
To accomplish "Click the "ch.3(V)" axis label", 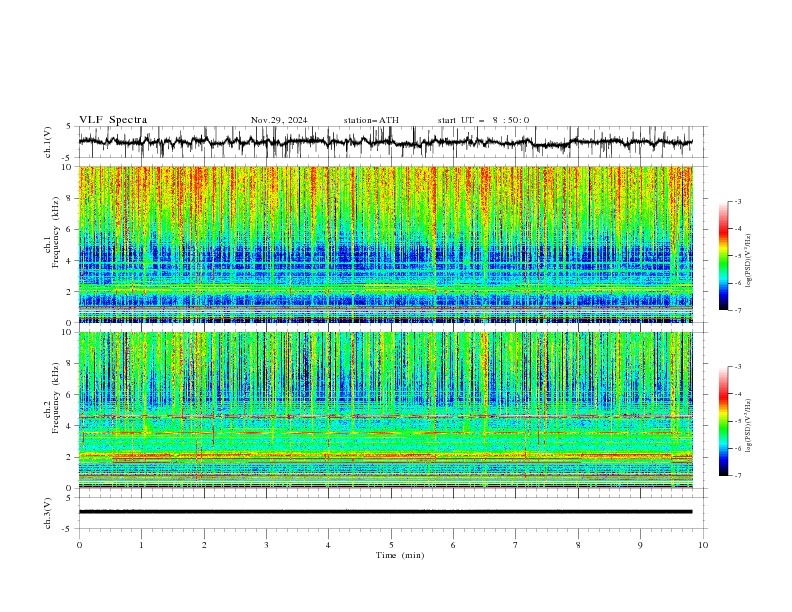I will pos(48,513).
